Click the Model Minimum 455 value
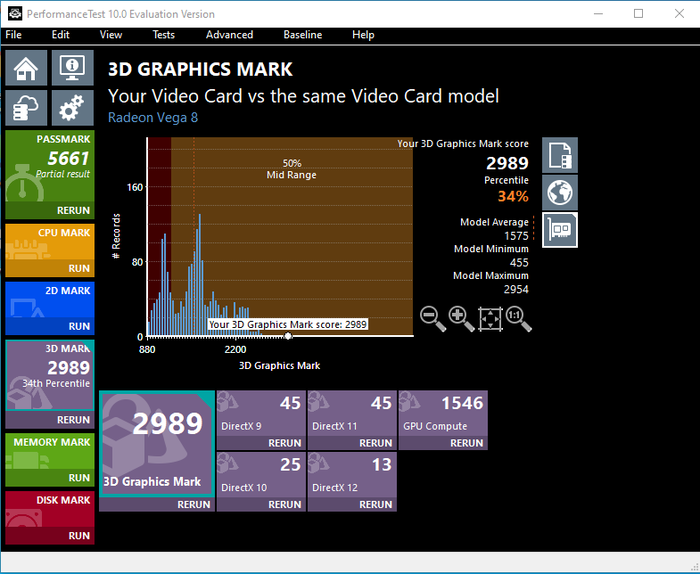This screenshot has width=700, height=574. pyautogui.click(x=519, y=262)
